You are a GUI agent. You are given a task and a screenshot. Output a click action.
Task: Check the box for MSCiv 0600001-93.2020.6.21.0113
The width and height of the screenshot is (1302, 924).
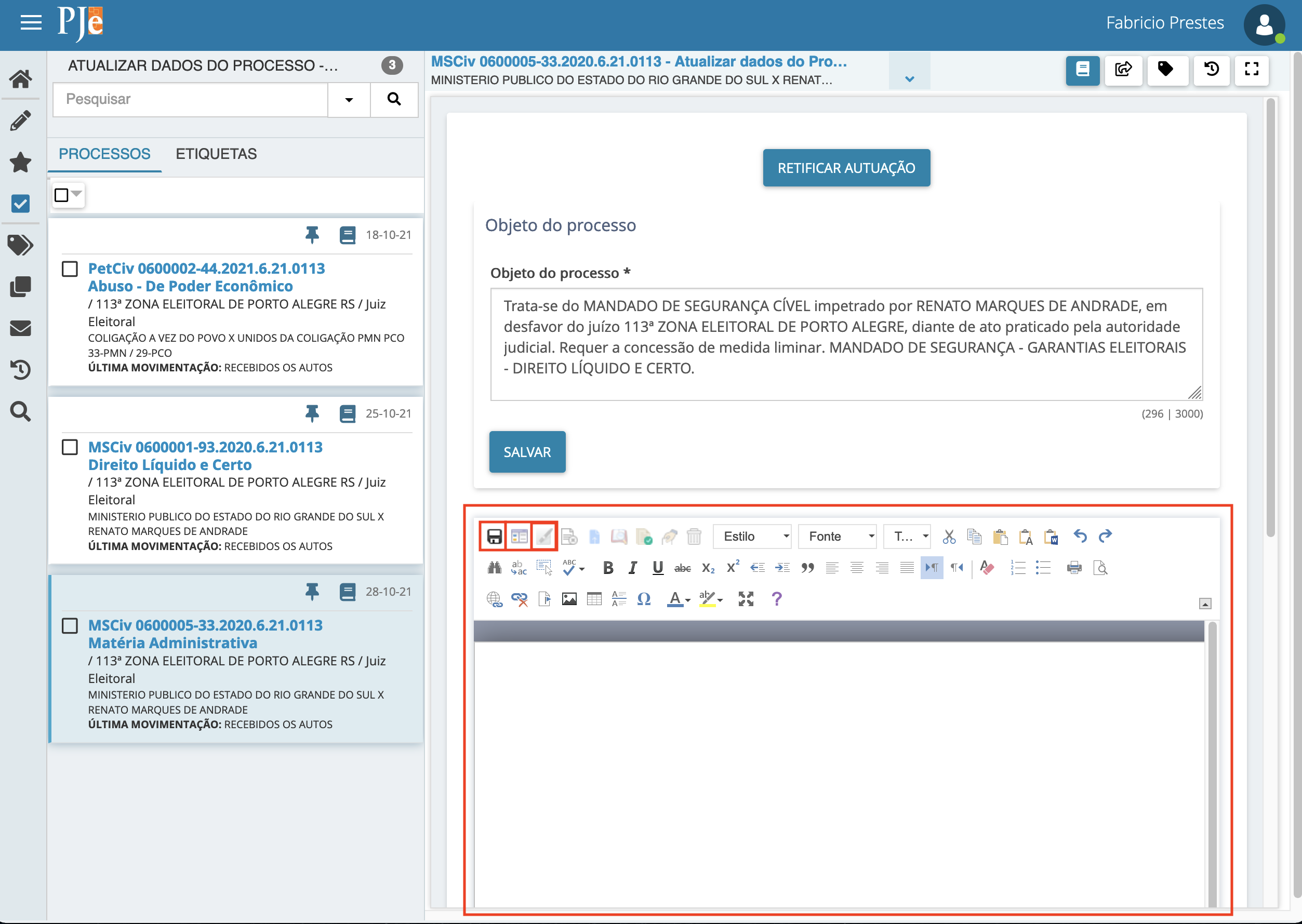[70, 447]
